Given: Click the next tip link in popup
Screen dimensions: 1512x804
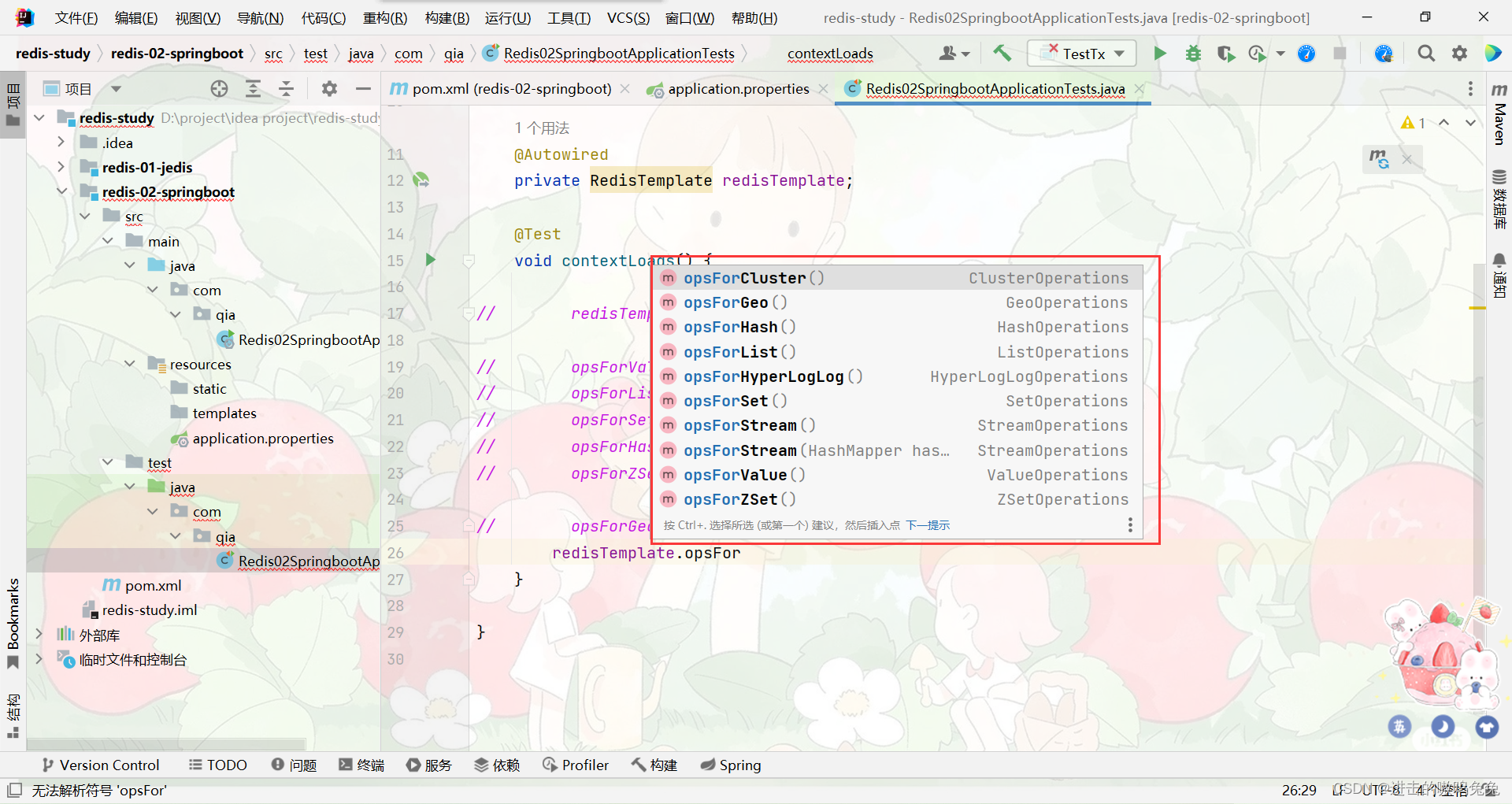Looking at the screenshot, I should (928, 525).
